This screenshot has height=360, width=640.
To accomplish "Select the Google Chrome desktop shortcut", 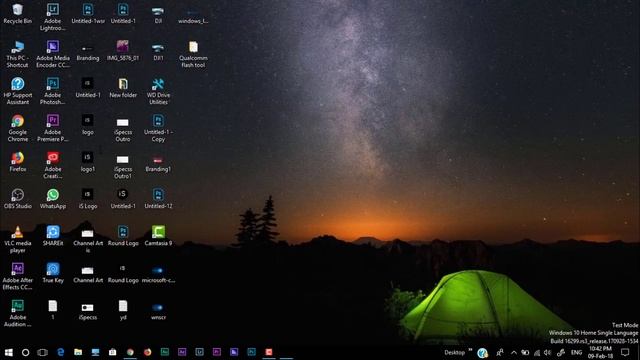I will point(18,128).
